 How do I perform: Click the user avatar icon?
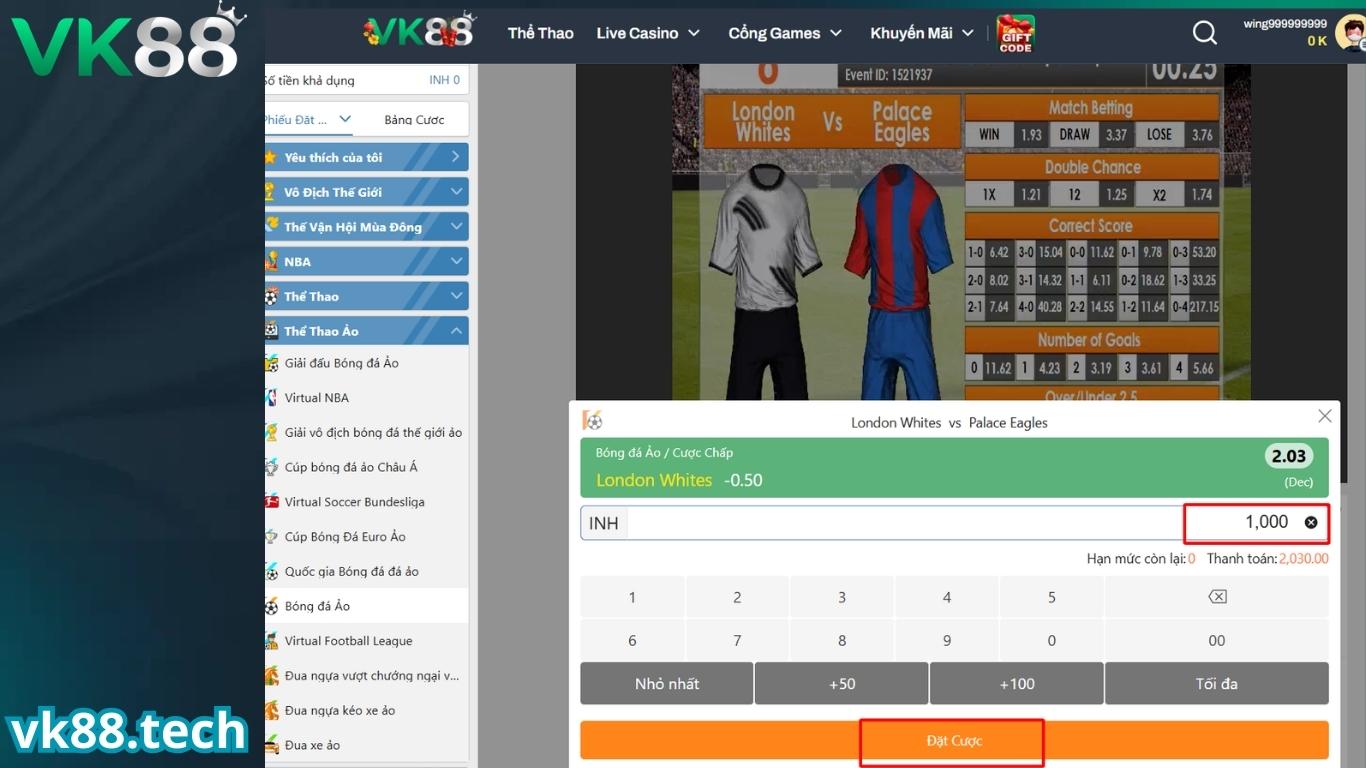tap(1349, 34)
